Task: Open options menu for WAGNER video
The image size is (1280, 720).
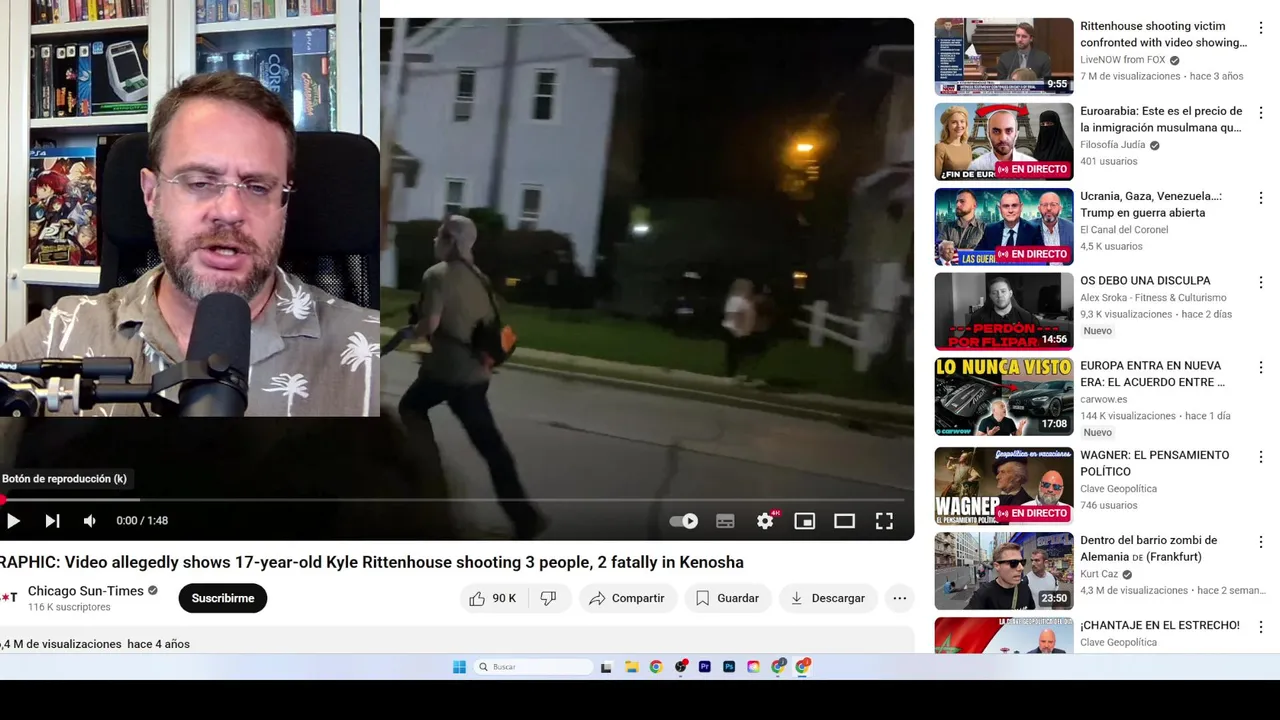Action: pyautogui.click(x=1261, y=457)
